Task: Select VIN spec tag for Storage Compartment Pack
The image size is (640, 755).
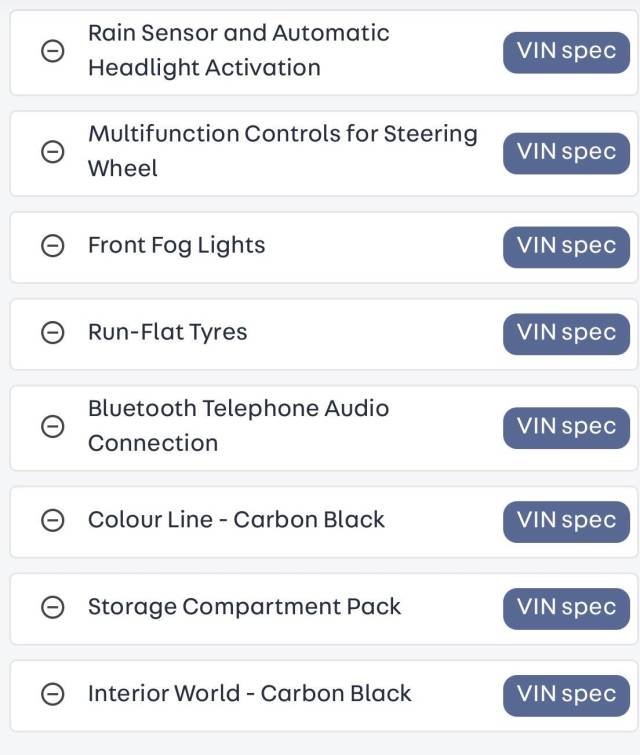Action: coord(566,608)
